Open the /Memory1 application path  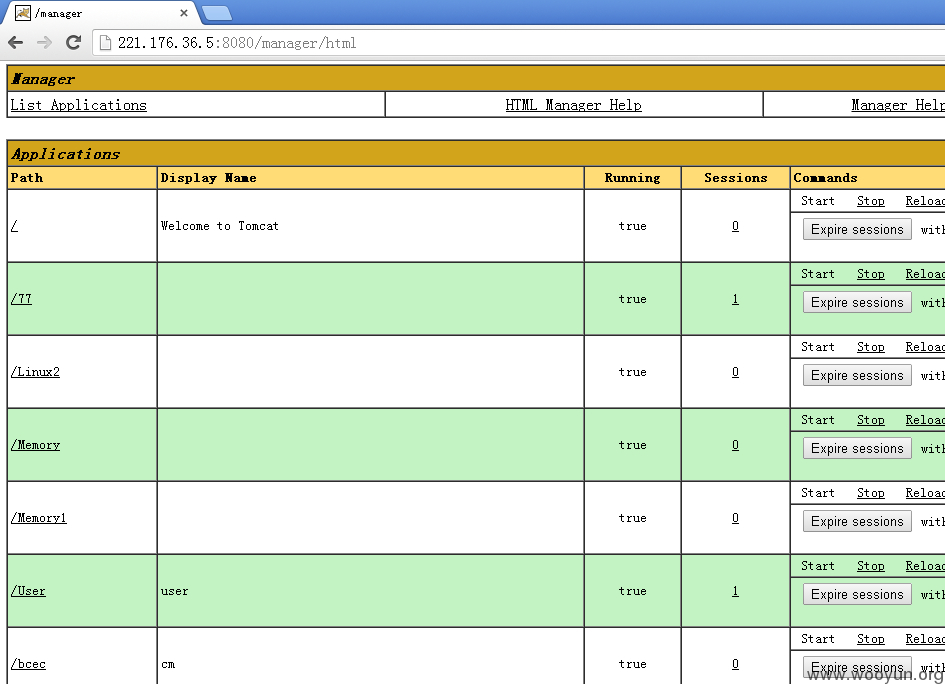tap(39, 518)
